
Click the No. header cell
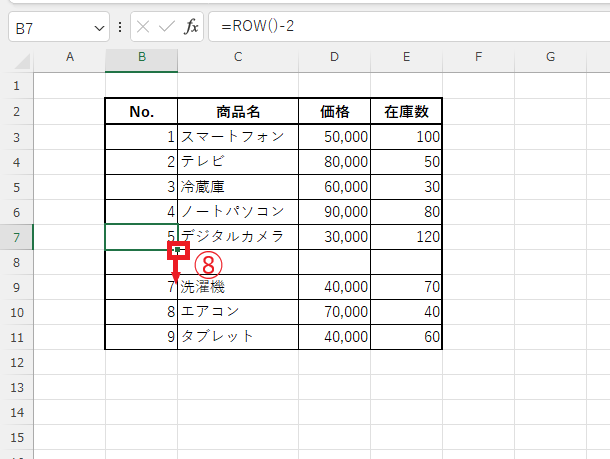(x=142, y=112)
